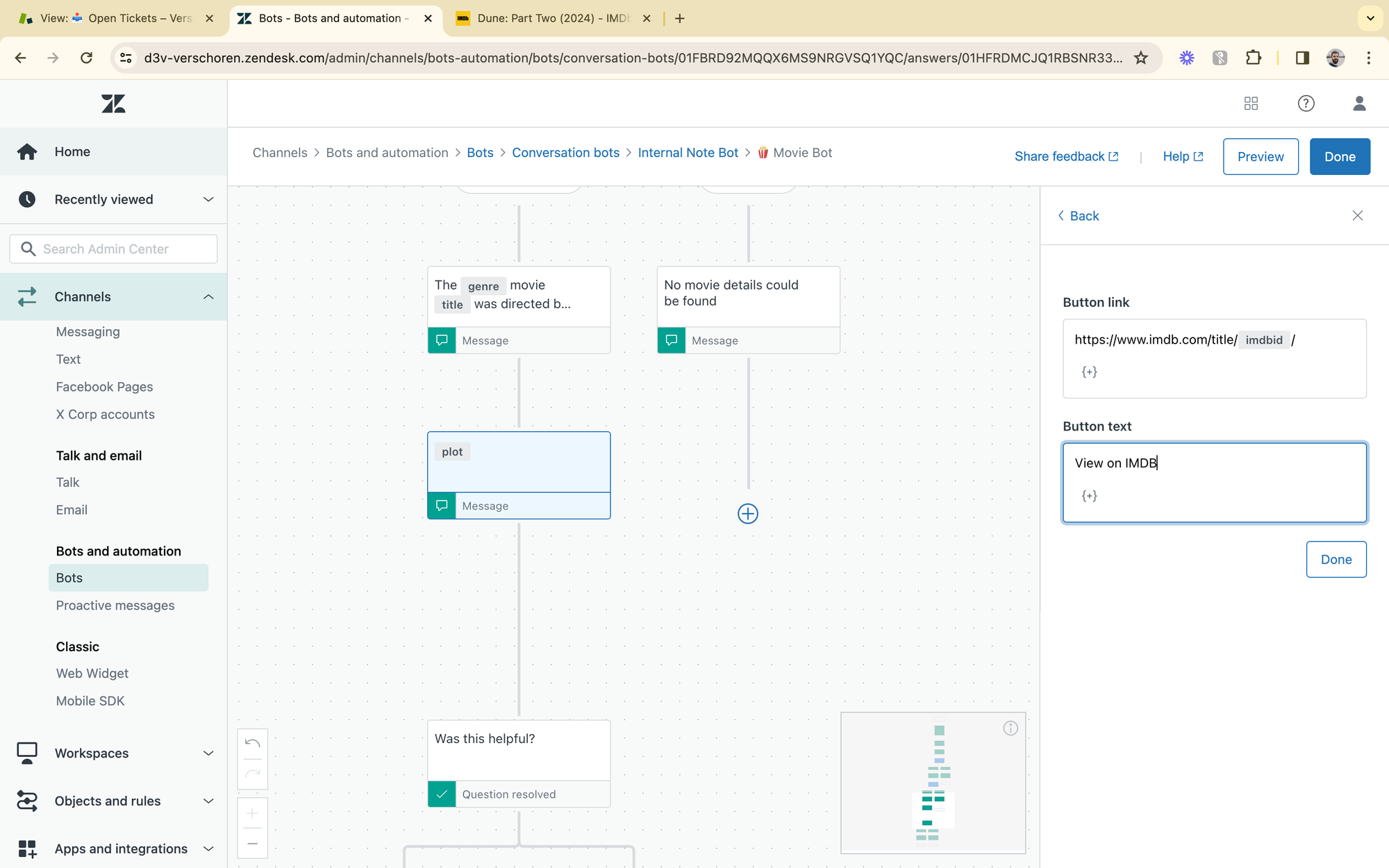This screenshot has width=1389, height=868.
Task: Bookmark page with the star icon
Action: 1141,58
